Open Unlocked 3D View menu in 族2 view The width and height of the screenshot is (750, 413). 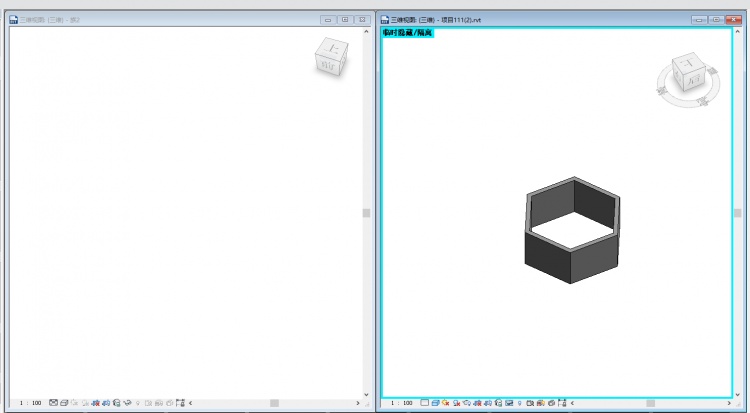pos(116,403)
